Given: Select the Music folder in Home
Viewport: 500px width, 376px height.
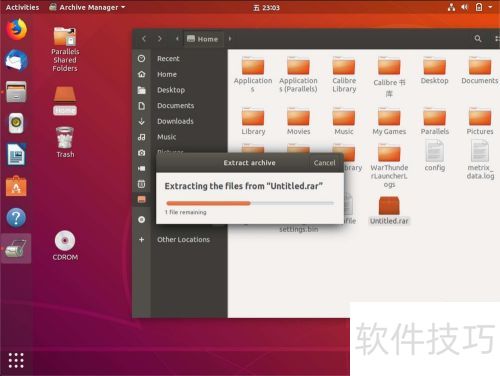Looking at the screenshot, I should pos(344,121).
